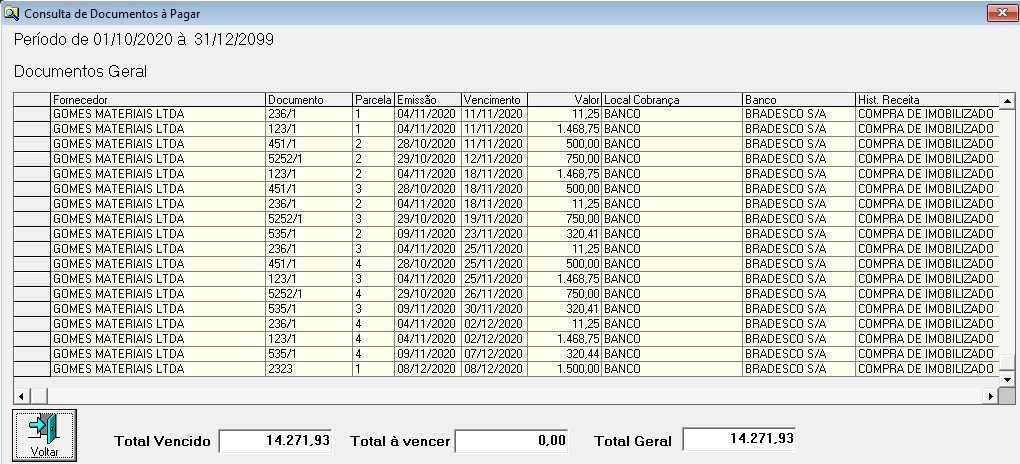Screen dimensions: 1020x464
Task: Click the Documento column header
Action: [308, 100]
